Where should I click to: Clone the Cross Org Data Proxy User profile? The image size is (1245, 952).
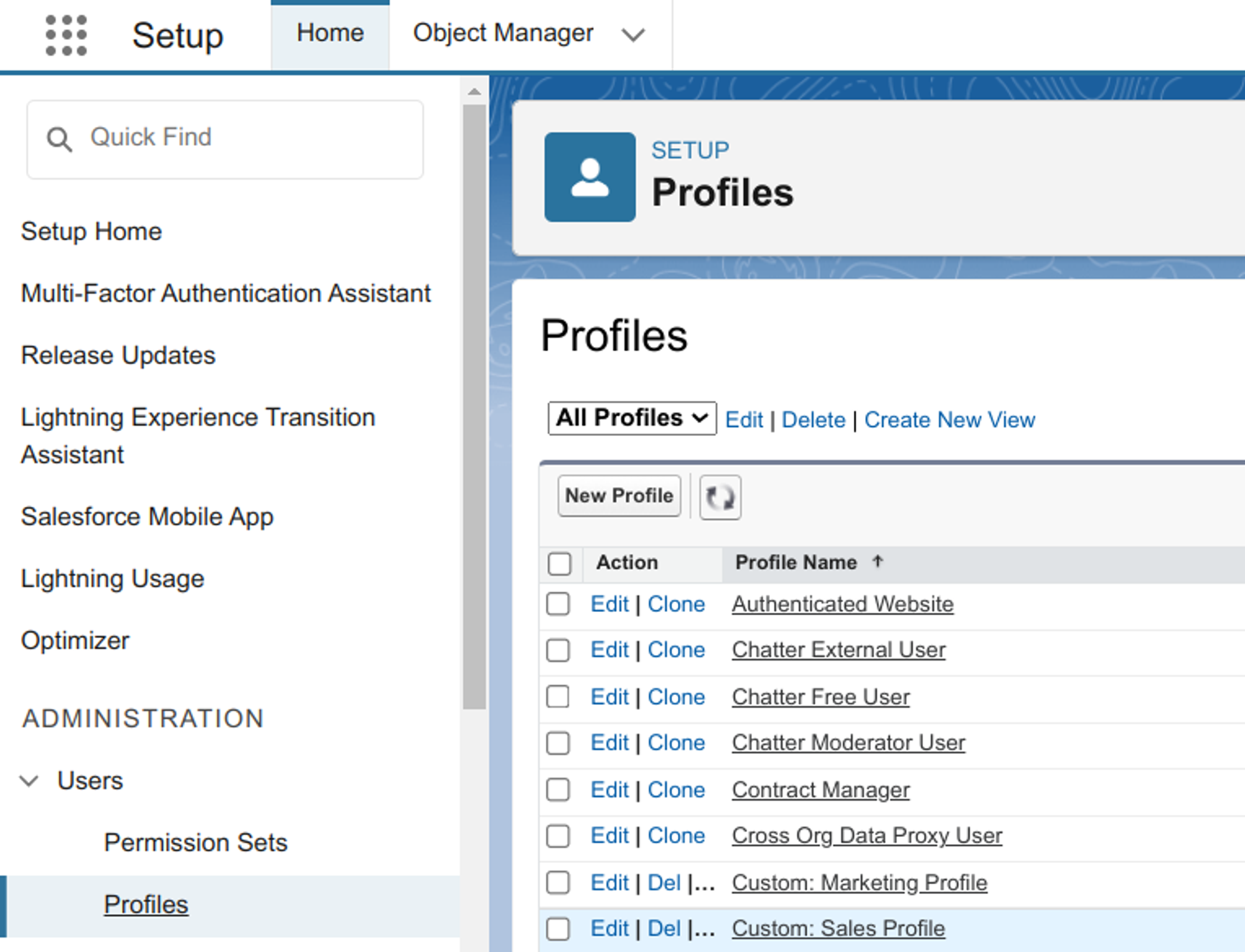[676, 836]
